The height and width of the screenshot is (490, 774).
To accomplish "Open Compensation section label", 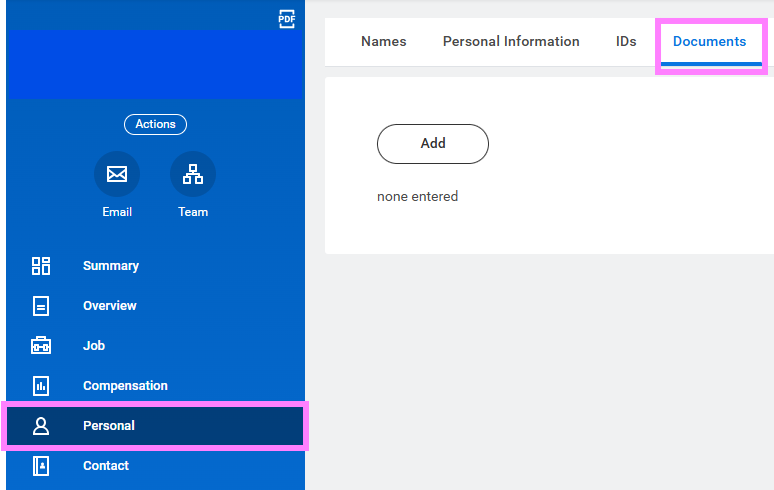I will pyautogui.click(x=125, y=386).
